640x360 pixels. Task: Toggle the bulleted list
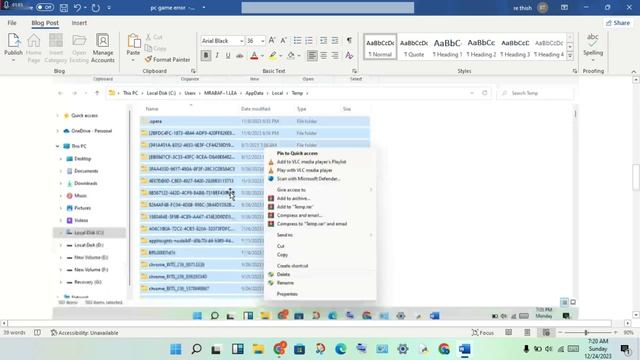coord(297,40)
